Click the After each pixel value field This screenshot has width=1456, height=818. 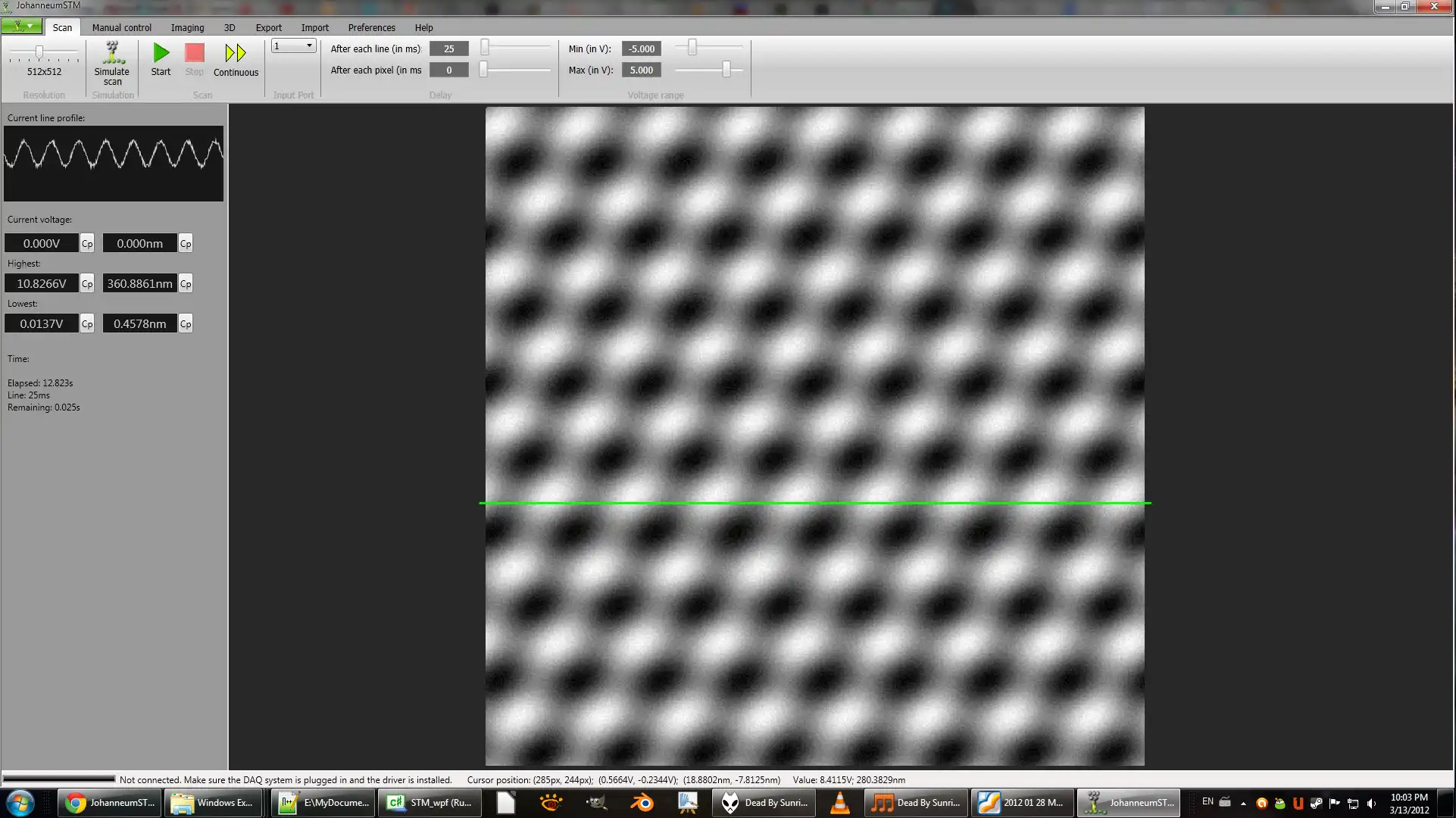[449, 70]
